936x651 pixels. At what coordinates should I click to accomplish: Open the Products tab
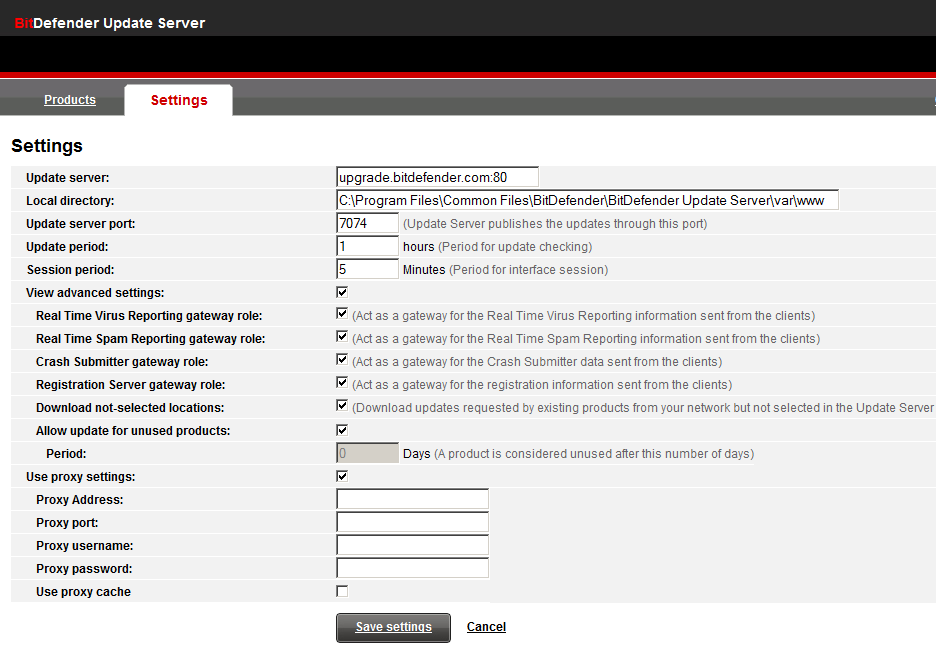click(x=70, y=100)
